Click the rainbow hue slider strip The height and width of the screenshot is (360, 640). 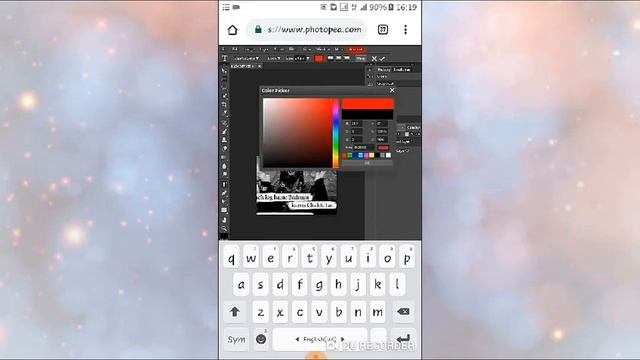pyautogui.click(x=336, y=133)
